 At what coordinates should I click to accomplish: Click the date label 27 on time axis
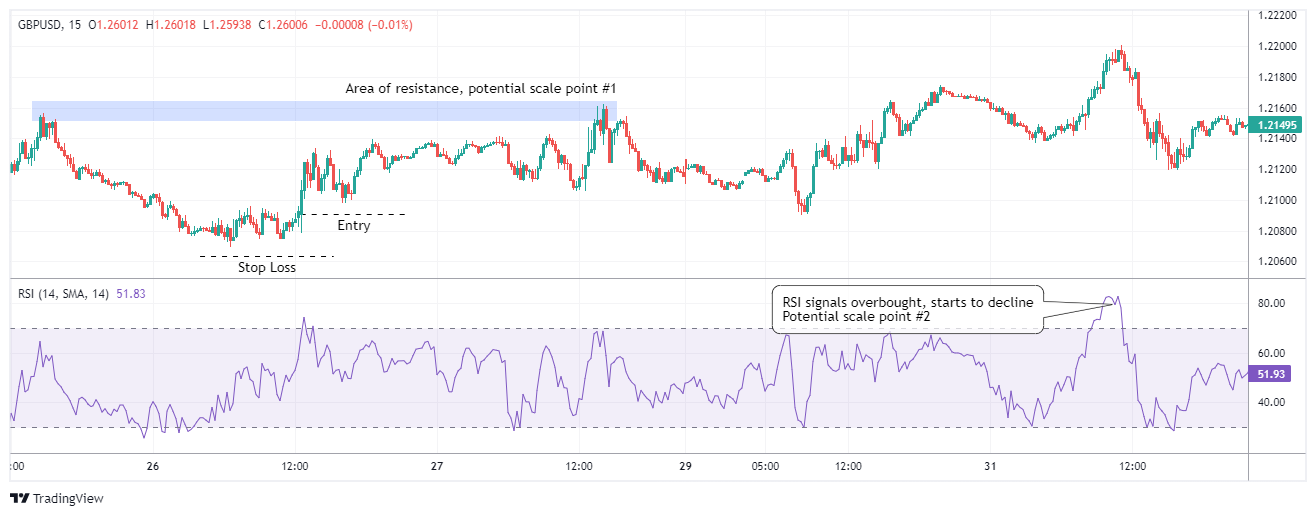tap(437, 466)
